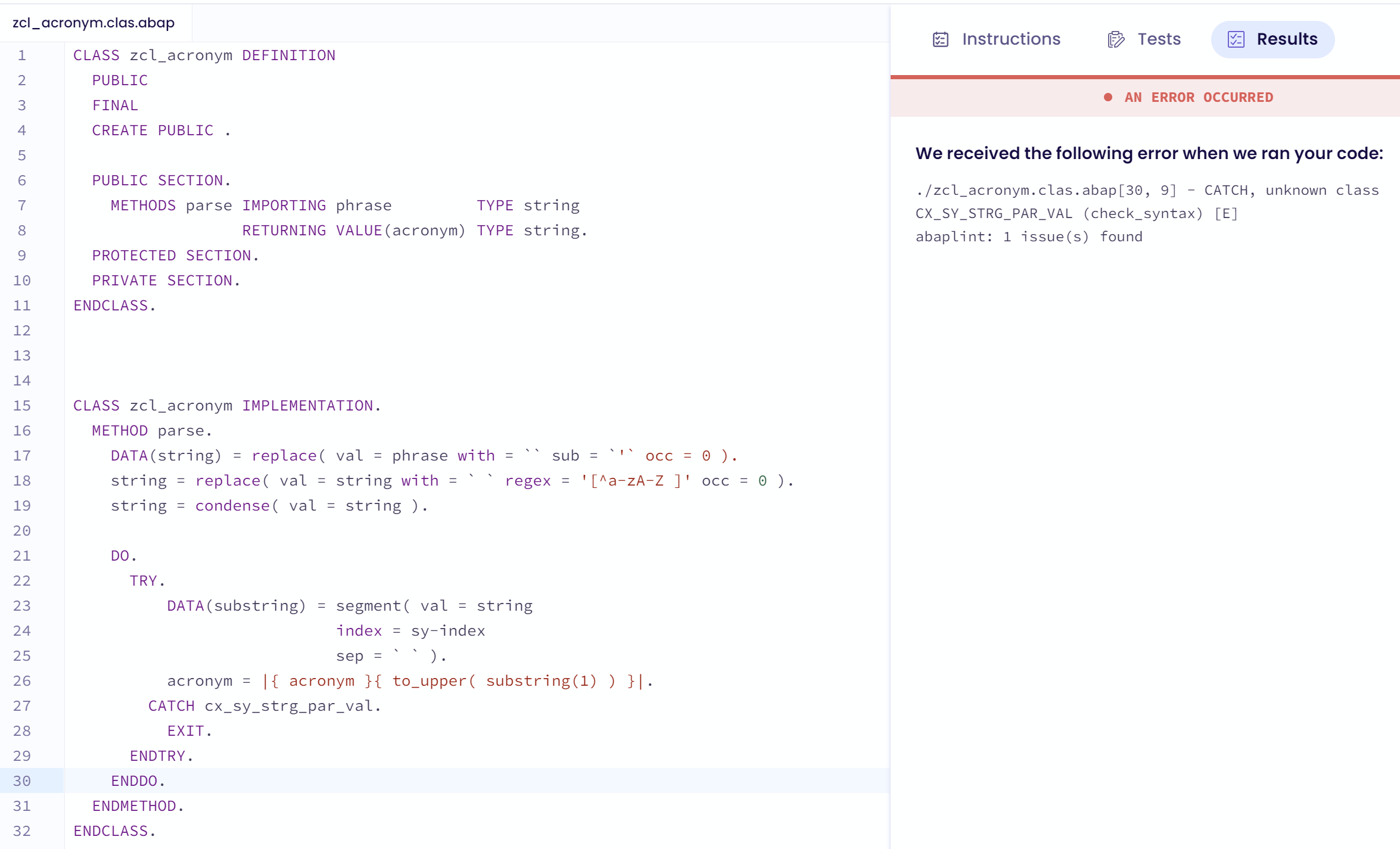Select the zcl_acronym.clas.abap file tab
The height and width of the screenshot is (849, 1400).
[93, 23]
